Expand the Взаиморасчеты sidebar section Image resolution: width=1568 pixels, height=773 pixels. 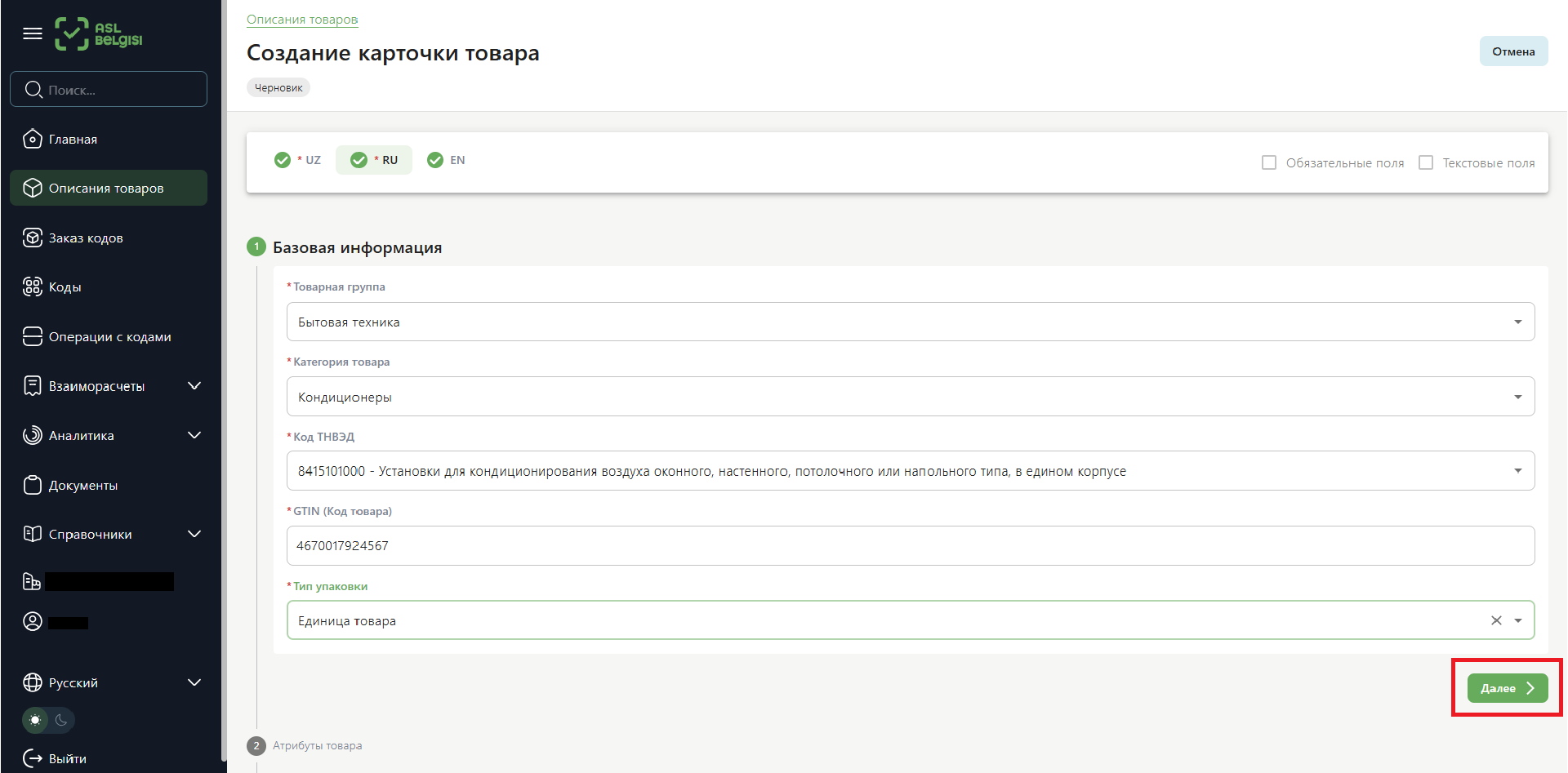[194, 386]
